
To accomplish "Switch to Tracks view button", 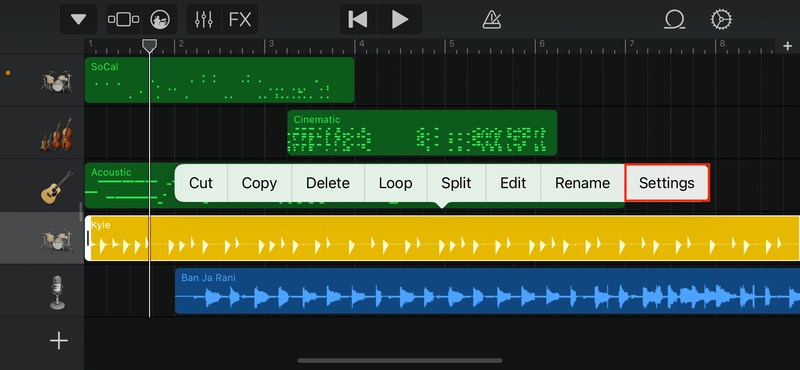I will [x=123, y=19].
